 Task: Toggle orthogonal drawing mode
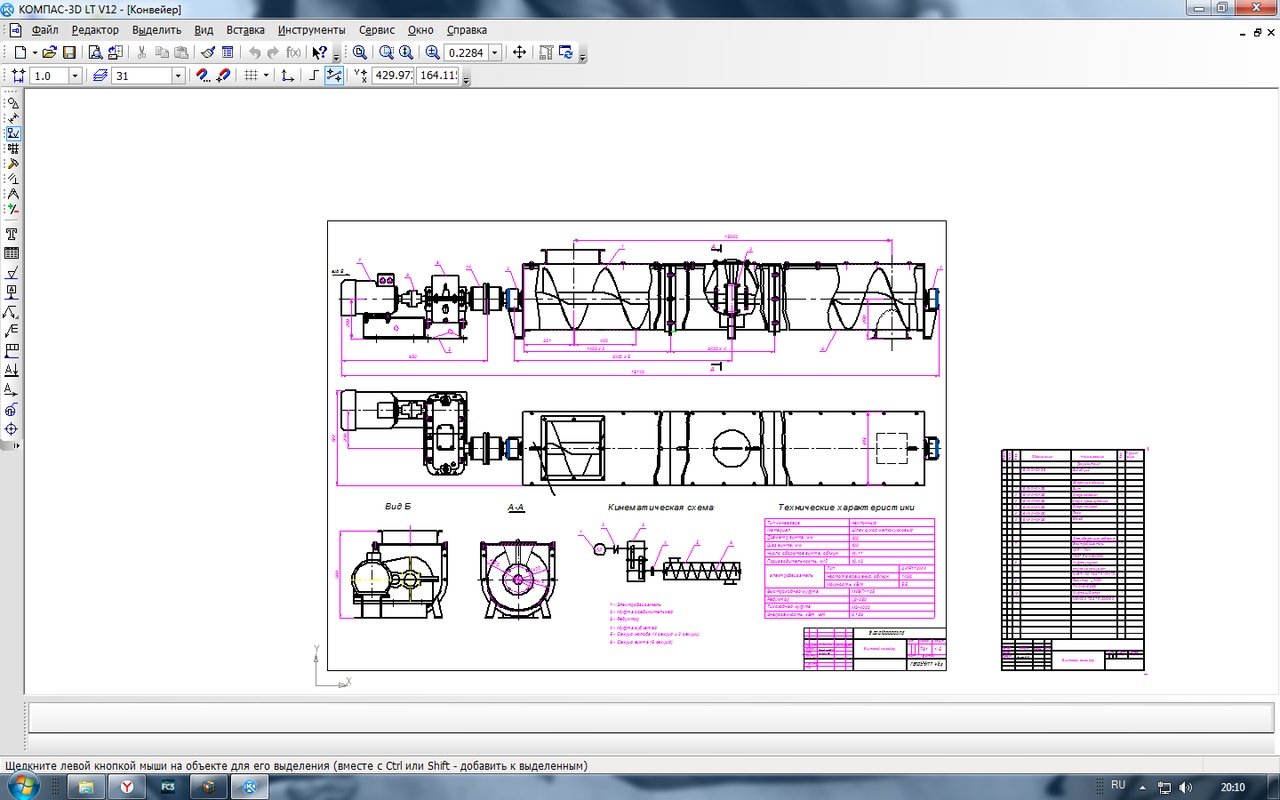(x=313, y=76)
